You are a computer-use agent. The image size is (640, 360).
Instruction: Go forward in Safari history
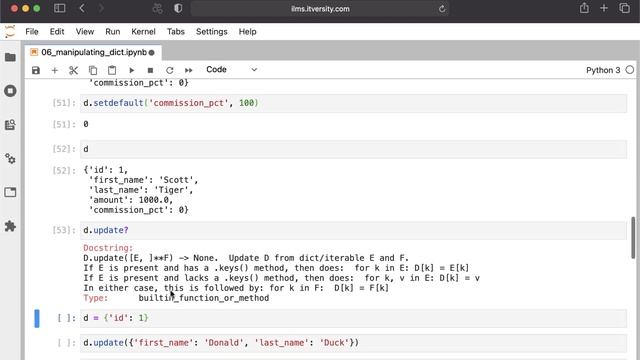[101, 8]
